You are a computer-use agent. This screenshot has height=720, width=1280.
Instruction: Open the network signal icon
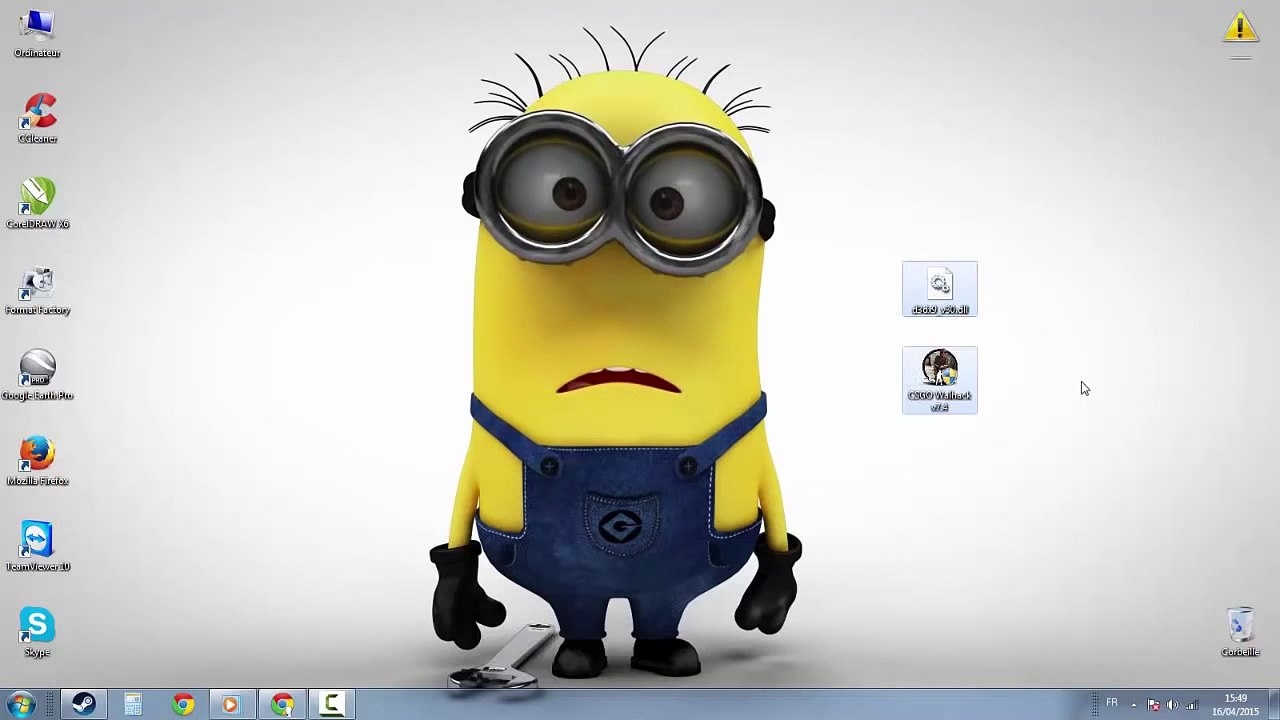pyautogui.click(x=1191, y=705)
